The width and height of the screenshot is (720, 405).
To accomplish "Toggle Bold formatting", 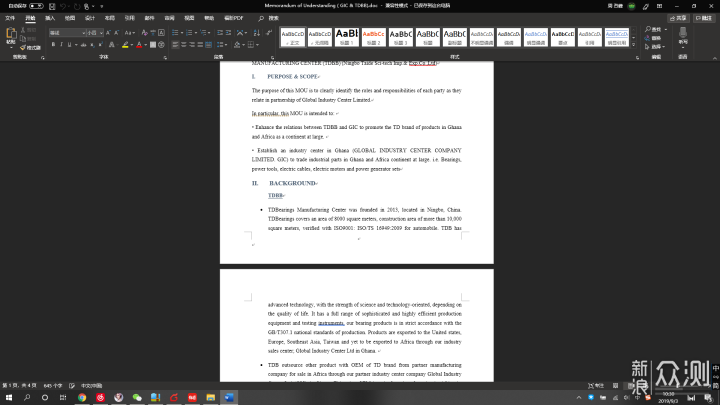I will pyautogui.click(x=53, y=45).
